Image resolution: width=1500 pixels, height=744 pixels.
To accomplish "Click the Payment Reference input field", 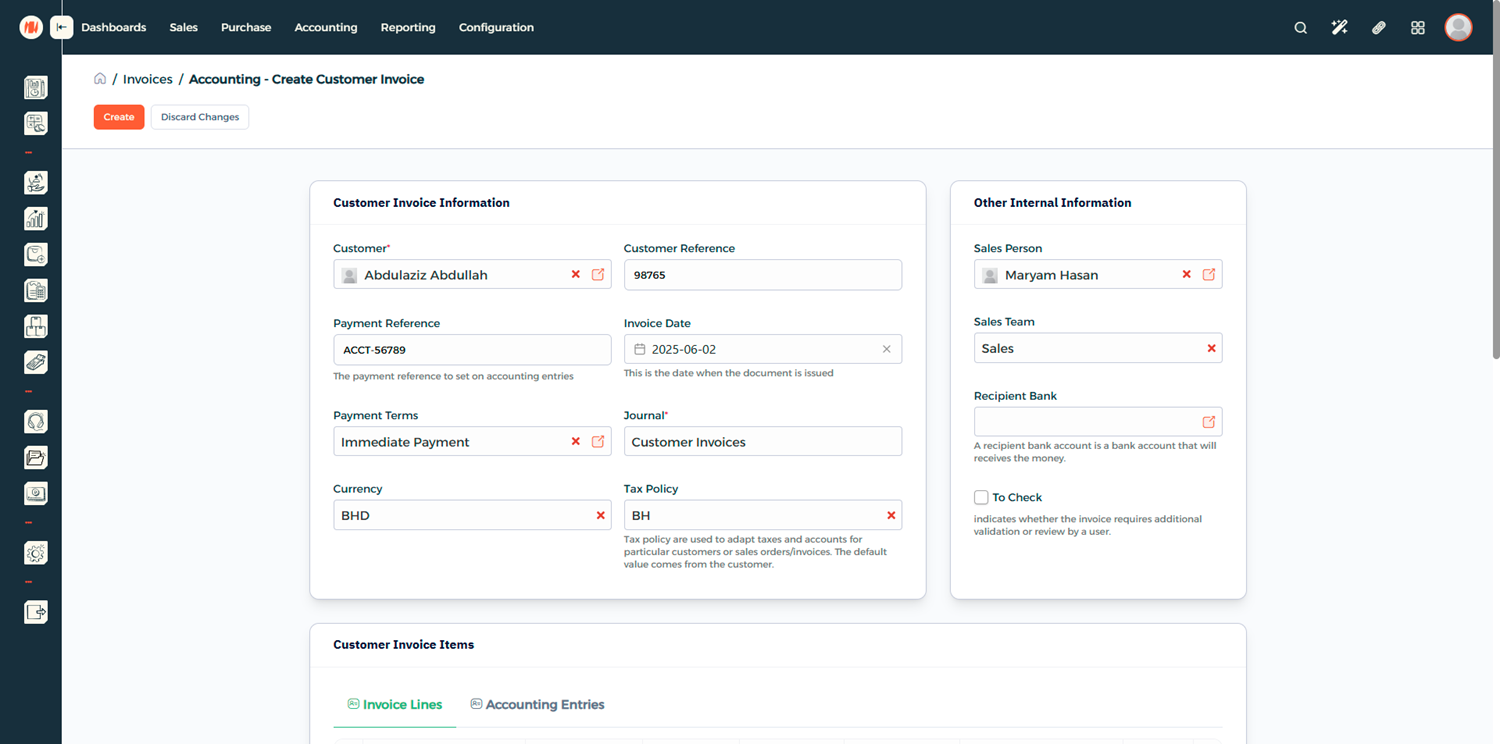I will (x=471, y=350).
